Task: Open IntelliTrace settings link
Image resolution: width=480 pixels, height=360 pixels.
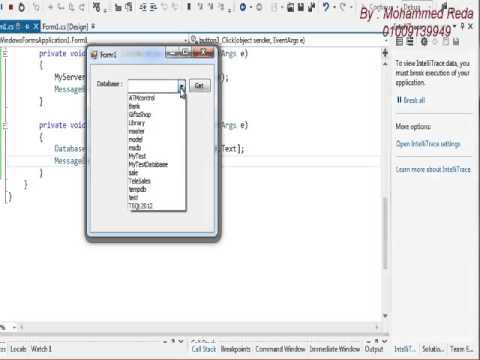Action: (x=428, y=144)
